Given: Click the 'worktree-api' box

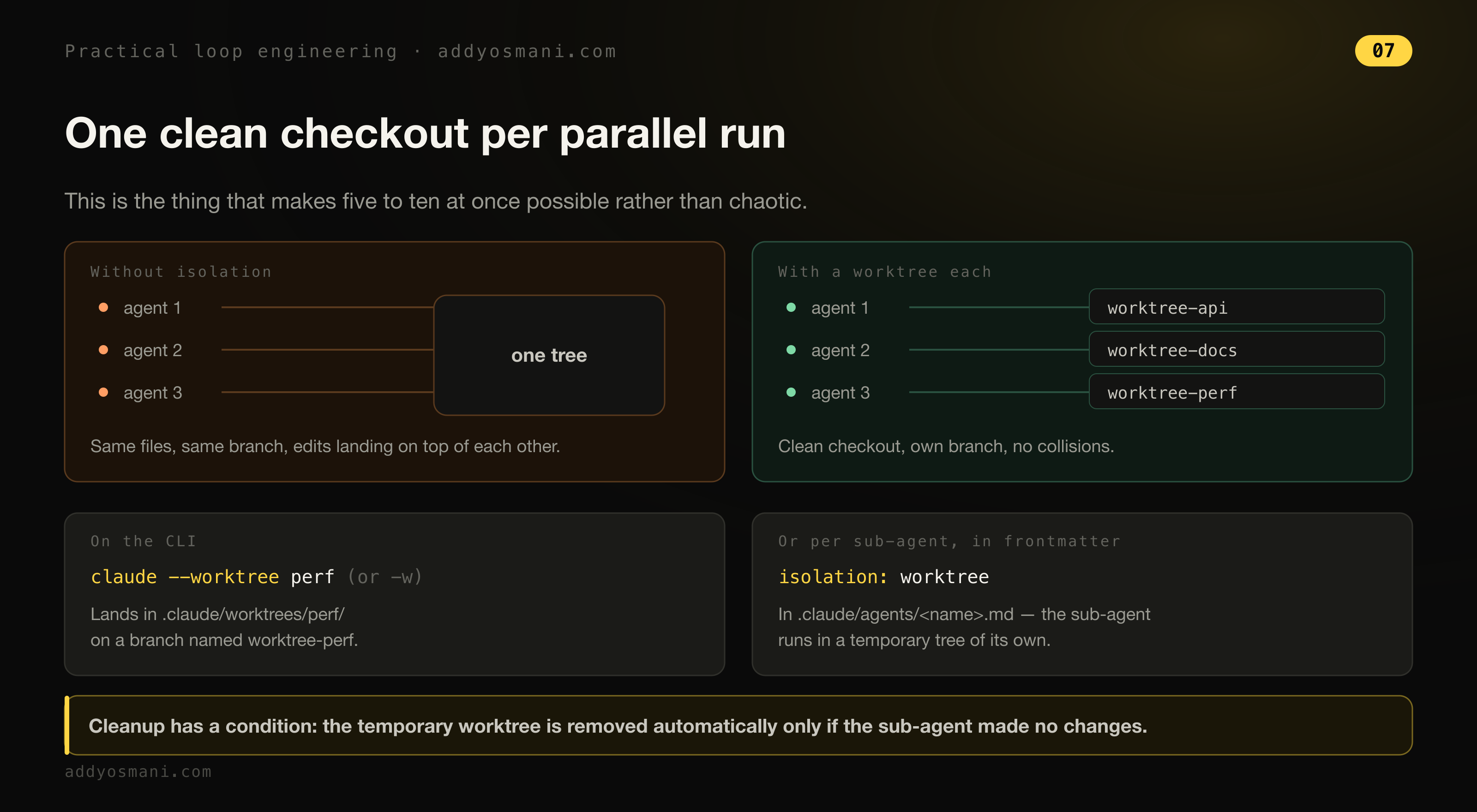Looking at the screenshot, I should point(1237,307).
